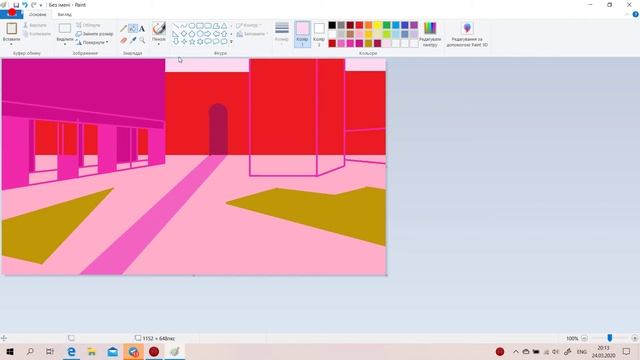Switch to the Основне tab
The image size is (640, 360).
pyautogui.click(x=38, y=14)
